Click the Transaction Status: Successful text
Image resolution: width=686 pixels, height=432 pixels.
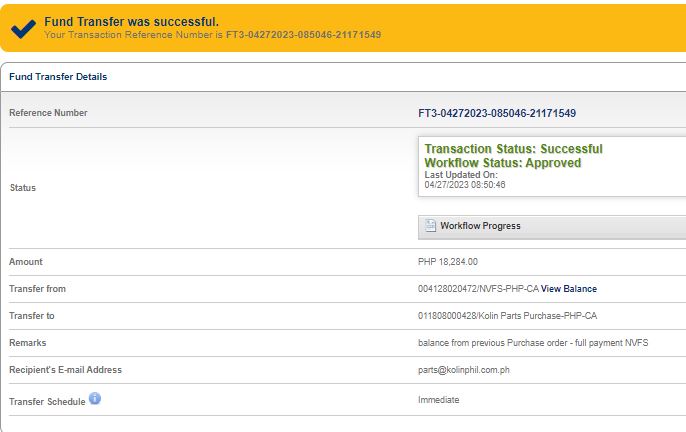click(513, 149)
